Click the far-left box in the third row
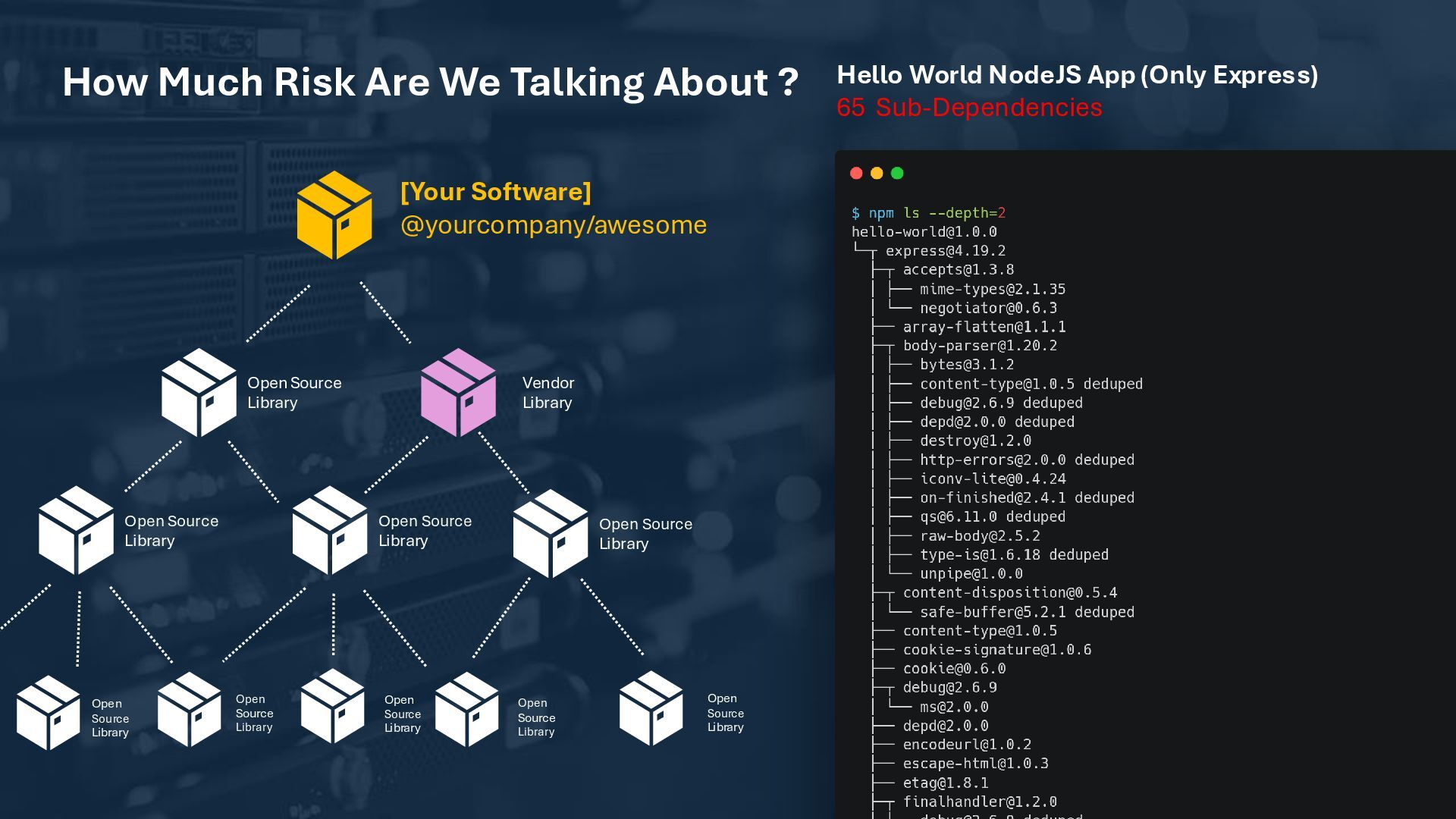This screenshot has width=1456, height=819. (x=76, y=531)
